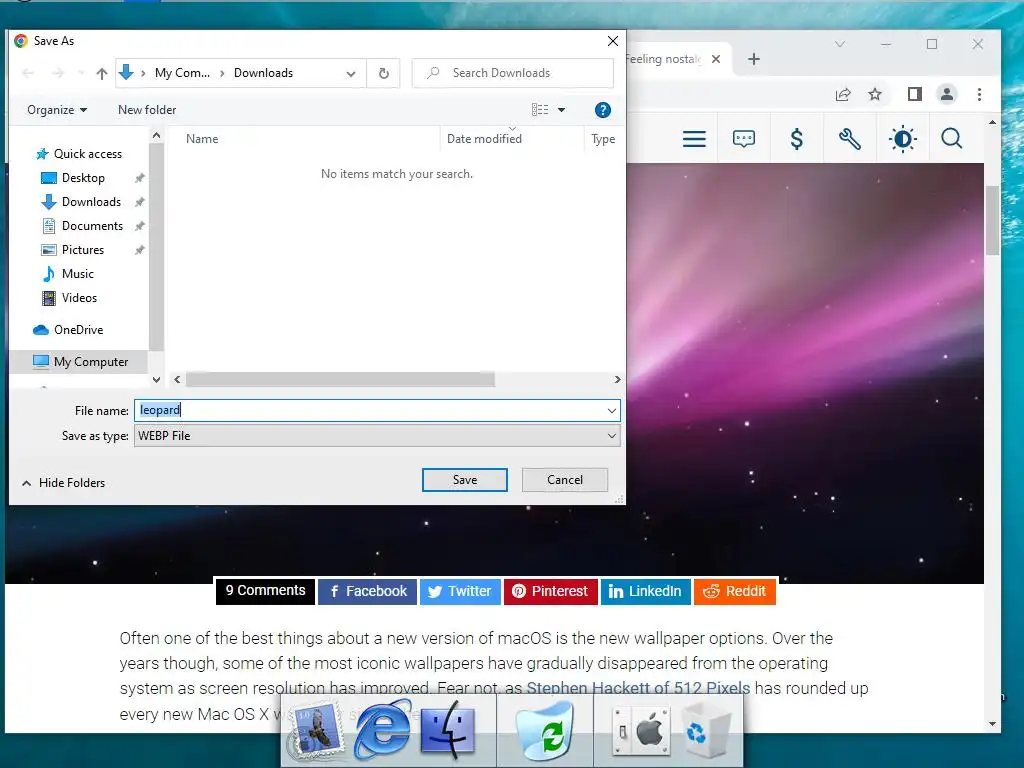Select Pictures in the sidebar
The width and height of the screenshot is (1024, 768).
pos(72,249)
